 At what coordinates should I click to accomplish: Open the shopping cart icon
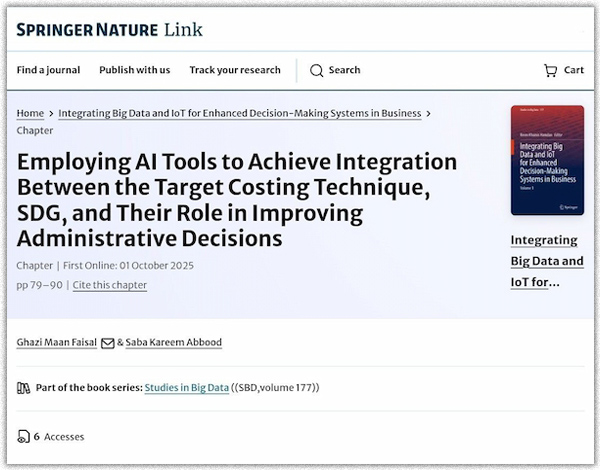550,70
